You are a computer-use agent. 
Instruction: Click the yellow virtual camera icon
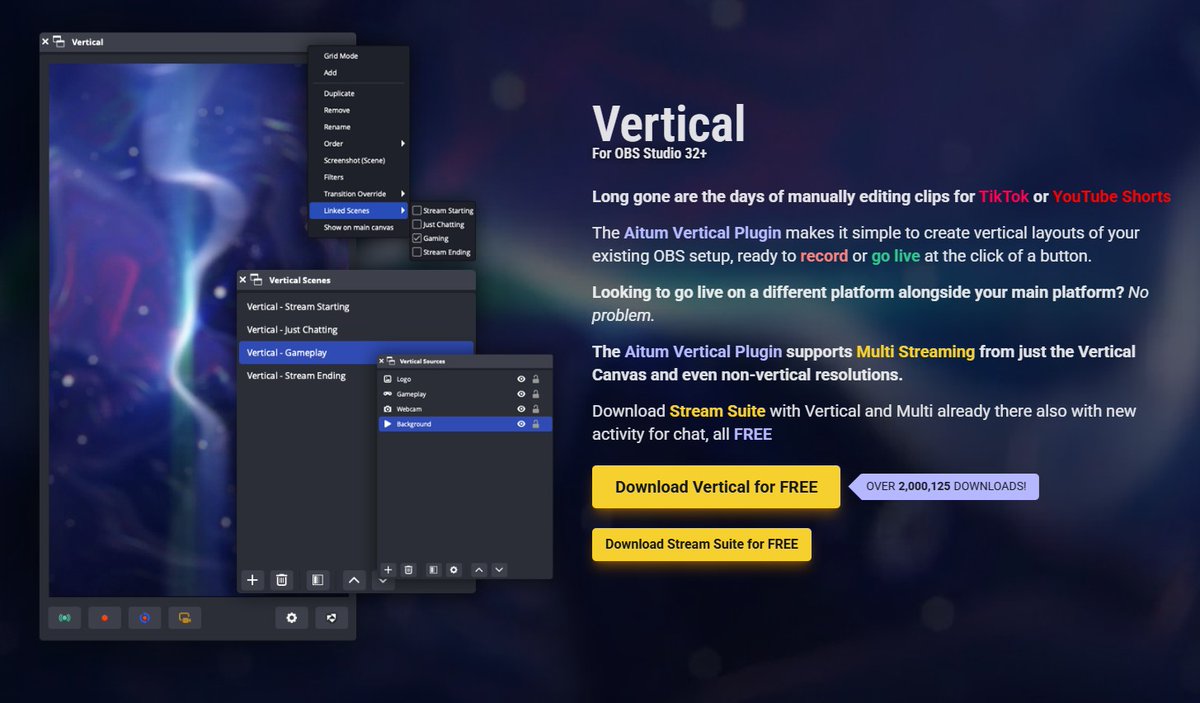point(184,618)
